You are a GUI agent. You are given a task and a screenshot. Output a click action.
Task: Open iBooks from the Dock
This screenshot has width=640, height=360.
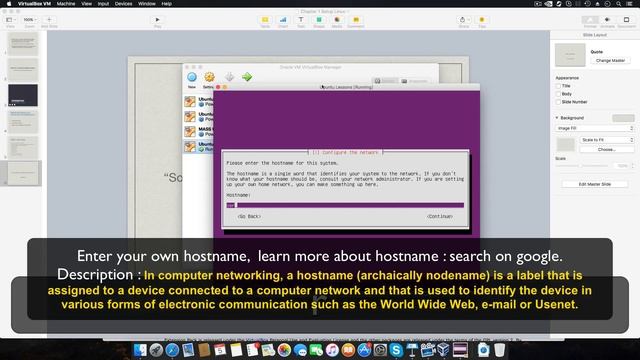(x=348, y=350)
